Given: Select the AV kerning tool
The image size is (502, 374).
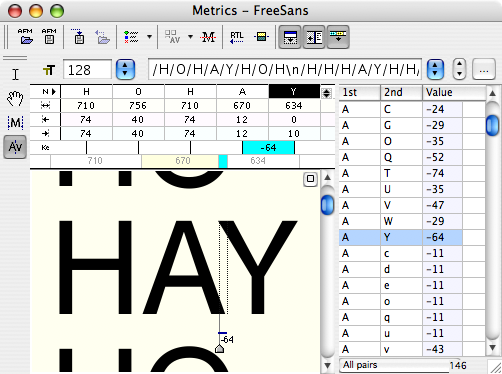Looking at the screenshot, I should coord(15,147).
